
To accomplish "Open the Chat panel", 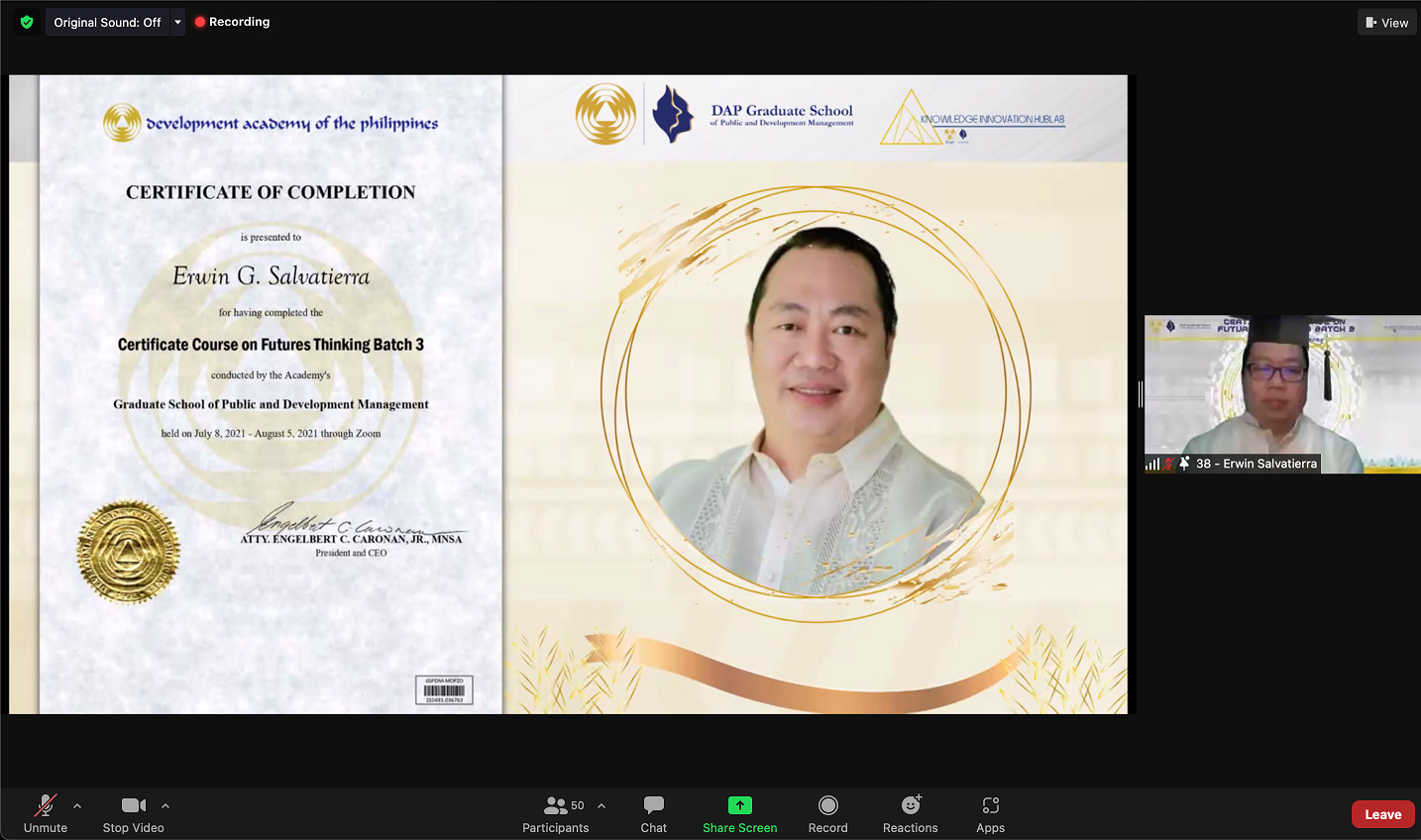I will (654, 814).
